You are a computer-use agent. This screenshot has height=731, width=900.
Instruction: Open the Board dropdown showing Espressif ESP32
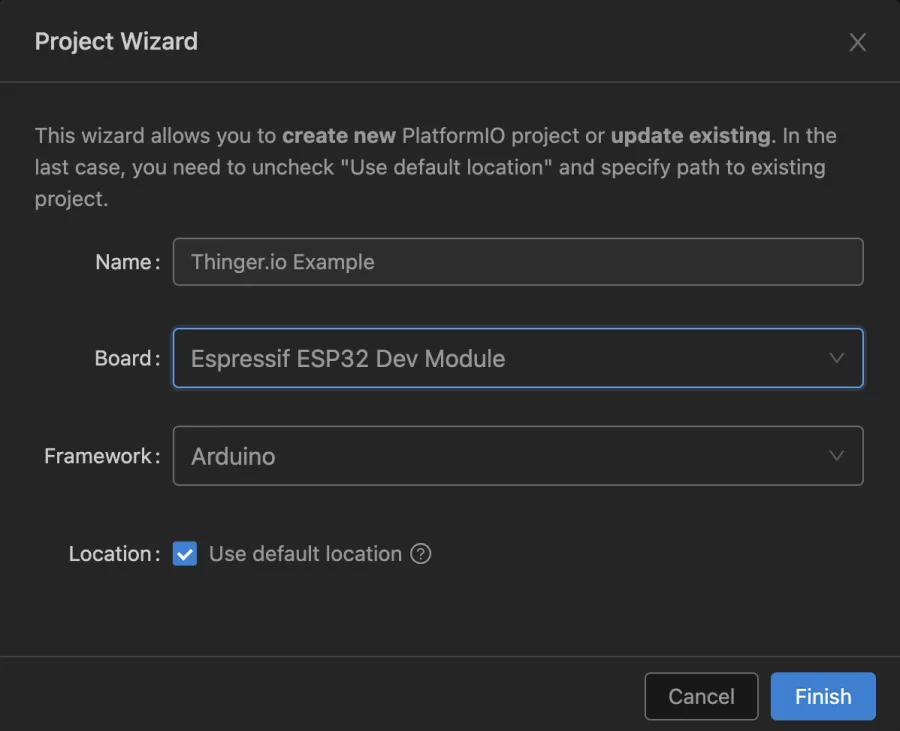coord(518,358)
